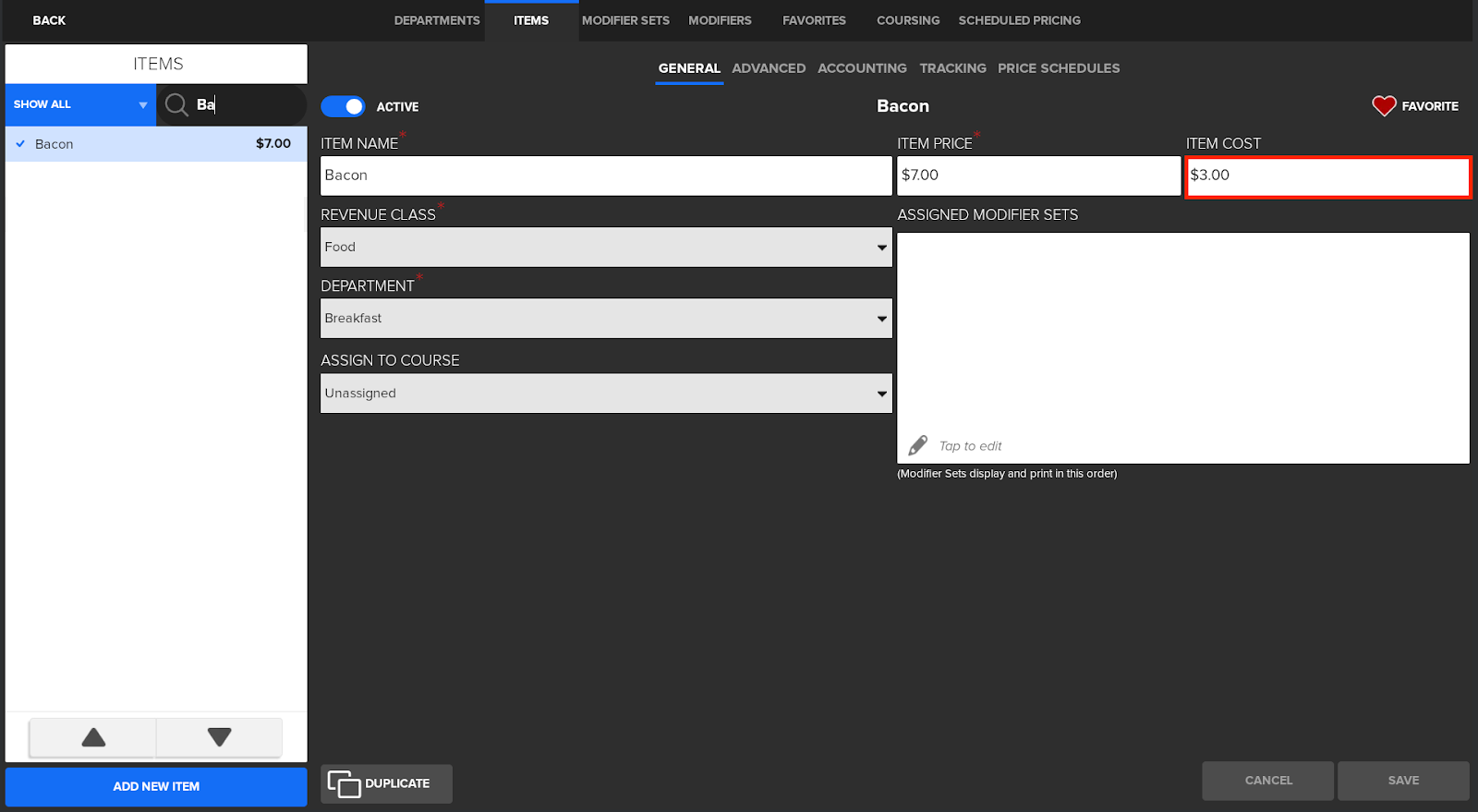Expand the Revenue Class dropdown
The height and width of the screenshot is (812, 1478).
tap(605, 248)
